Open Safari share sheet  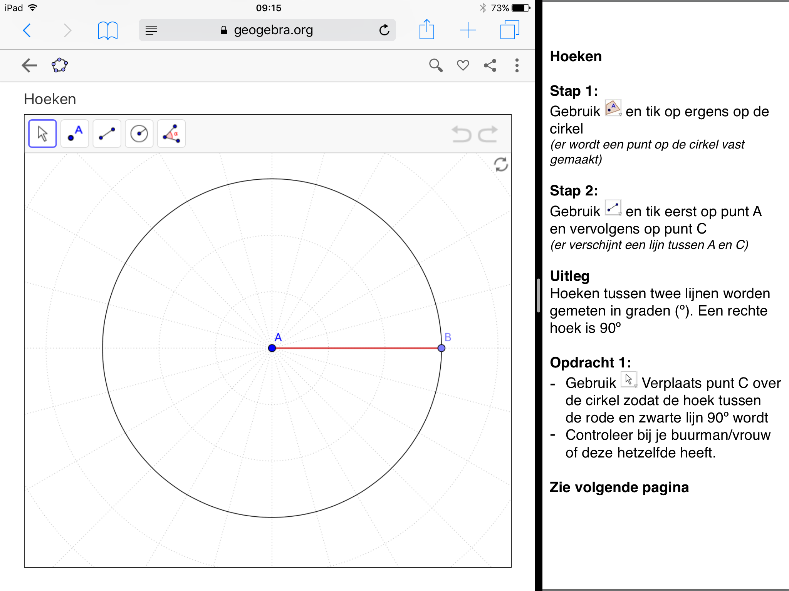[x=427, y=29]
